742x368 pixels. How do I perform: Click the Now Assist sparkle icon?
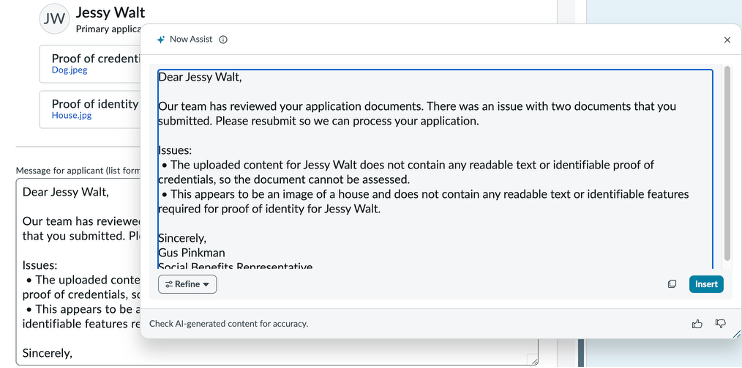tap(161, 40)
